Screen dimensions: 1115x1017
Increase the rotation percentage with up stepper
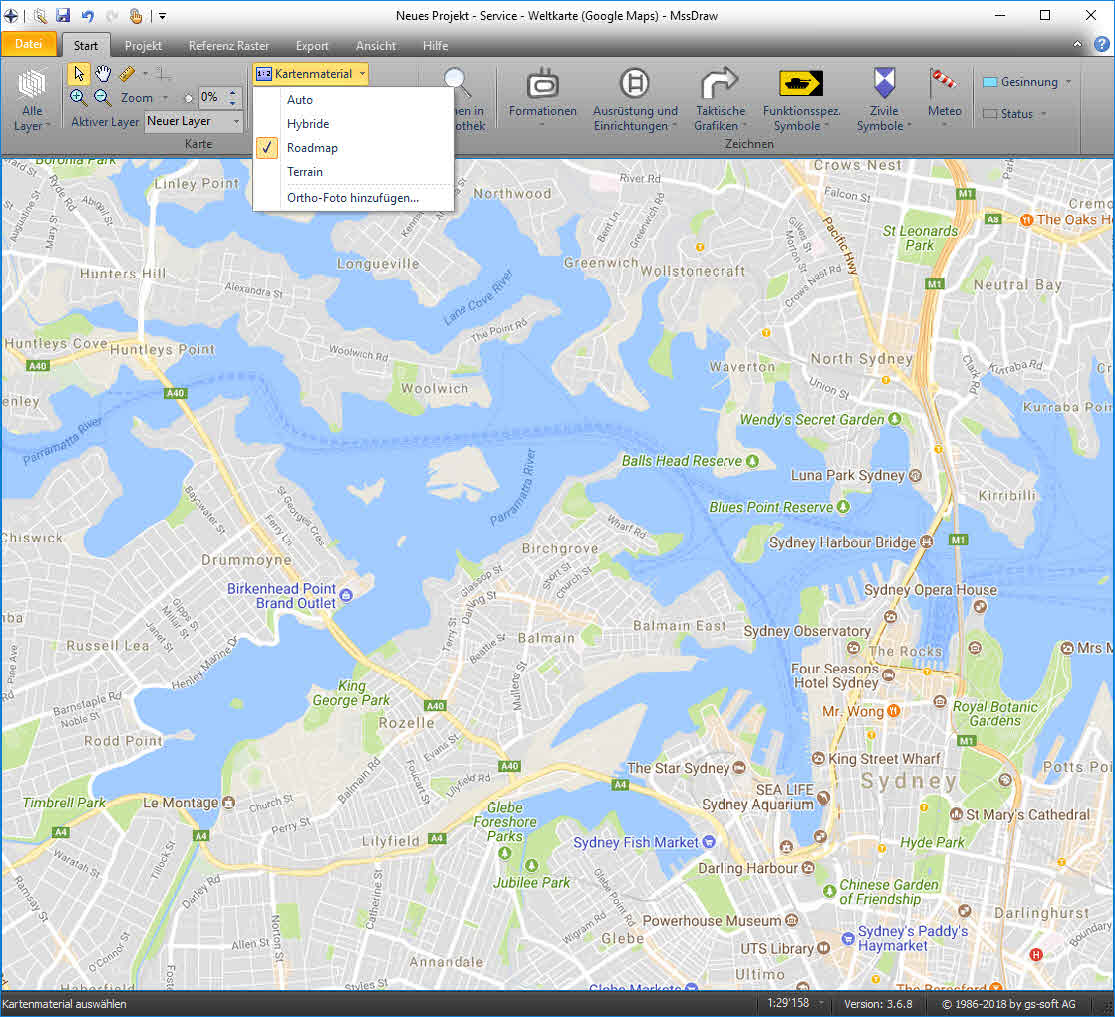233,92
